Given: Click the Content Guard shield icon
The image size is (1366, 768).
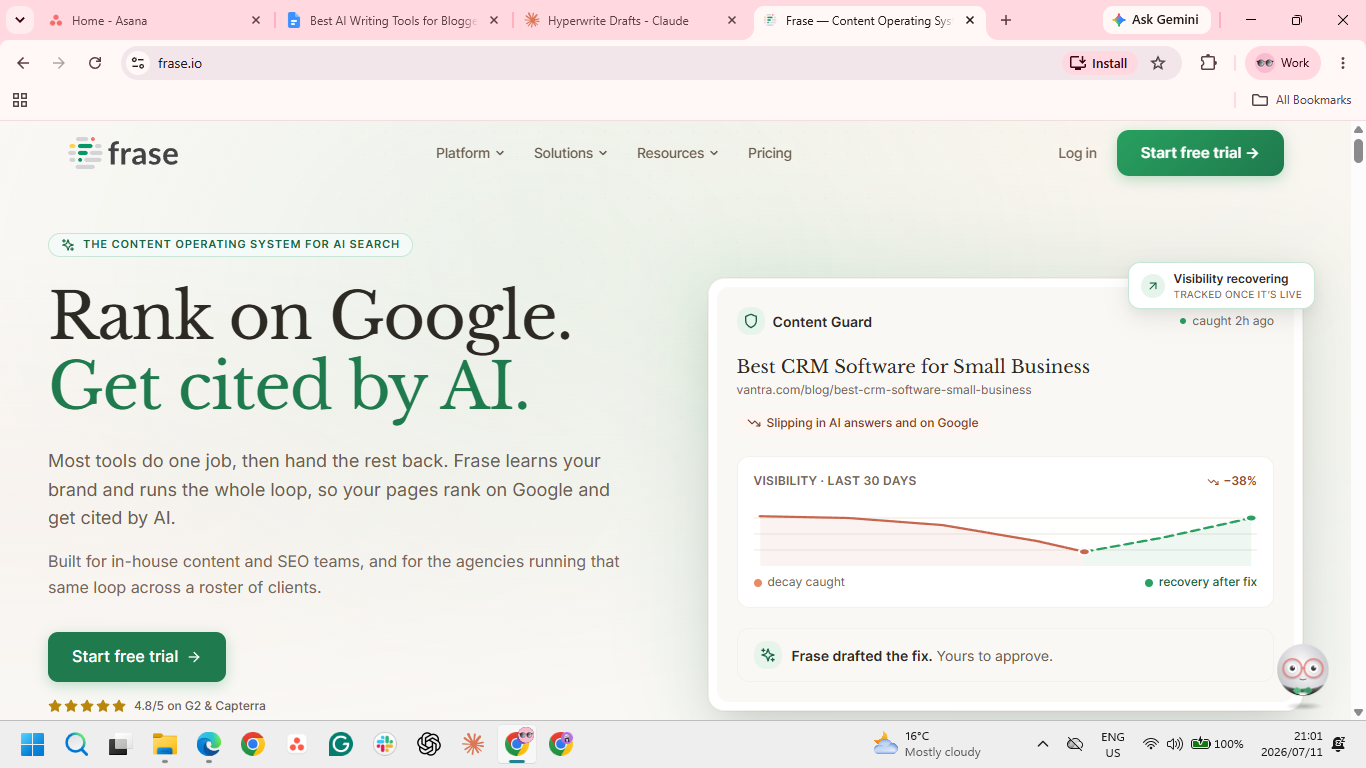Looking at the screenshot, I should coord(750,321).
